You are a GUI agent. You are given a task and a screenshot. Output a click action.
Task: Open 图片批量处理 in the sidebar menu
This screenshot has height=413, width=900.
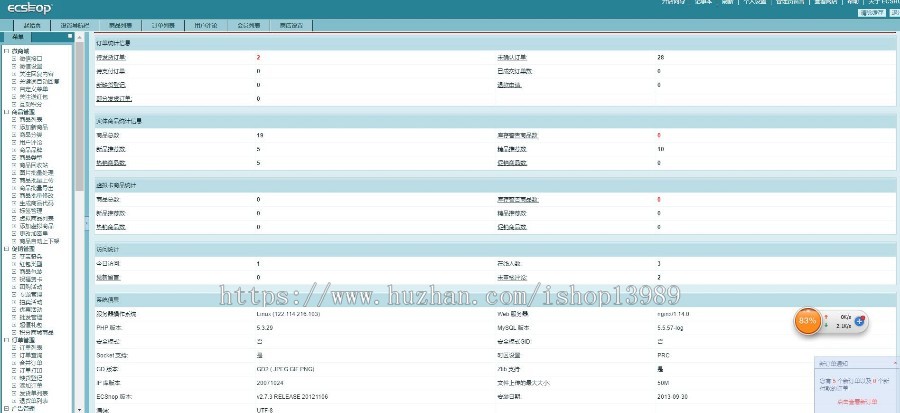click(36, 173)
